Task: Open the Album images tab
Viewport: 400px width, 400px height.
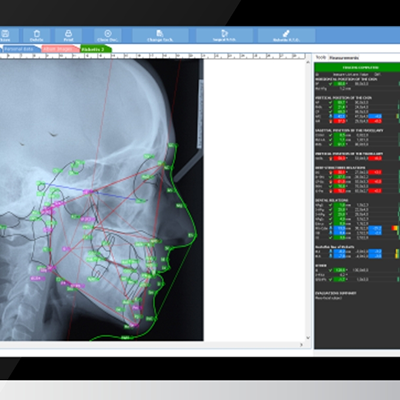Action: pos(60,49)
